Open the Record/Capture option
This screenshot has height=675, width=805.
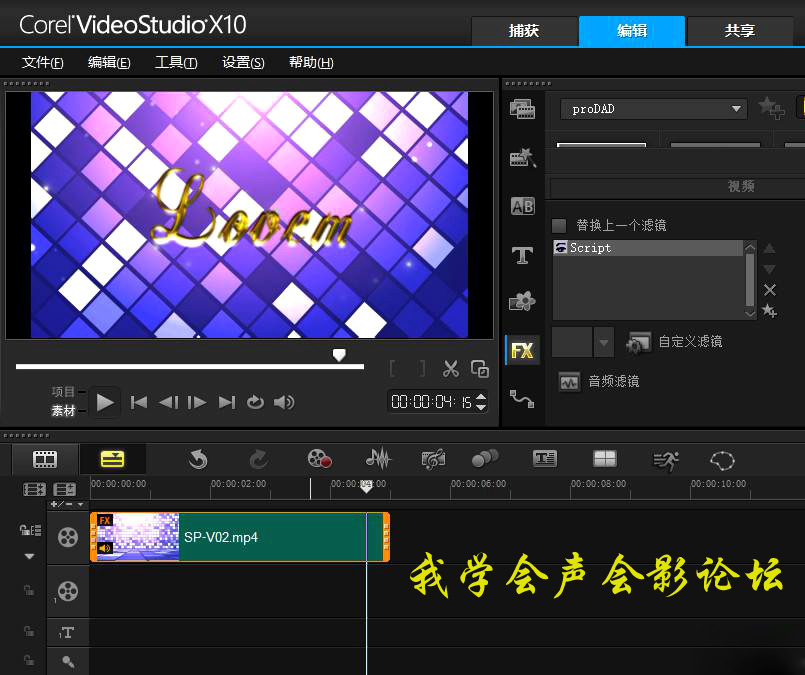click(319, 459)
